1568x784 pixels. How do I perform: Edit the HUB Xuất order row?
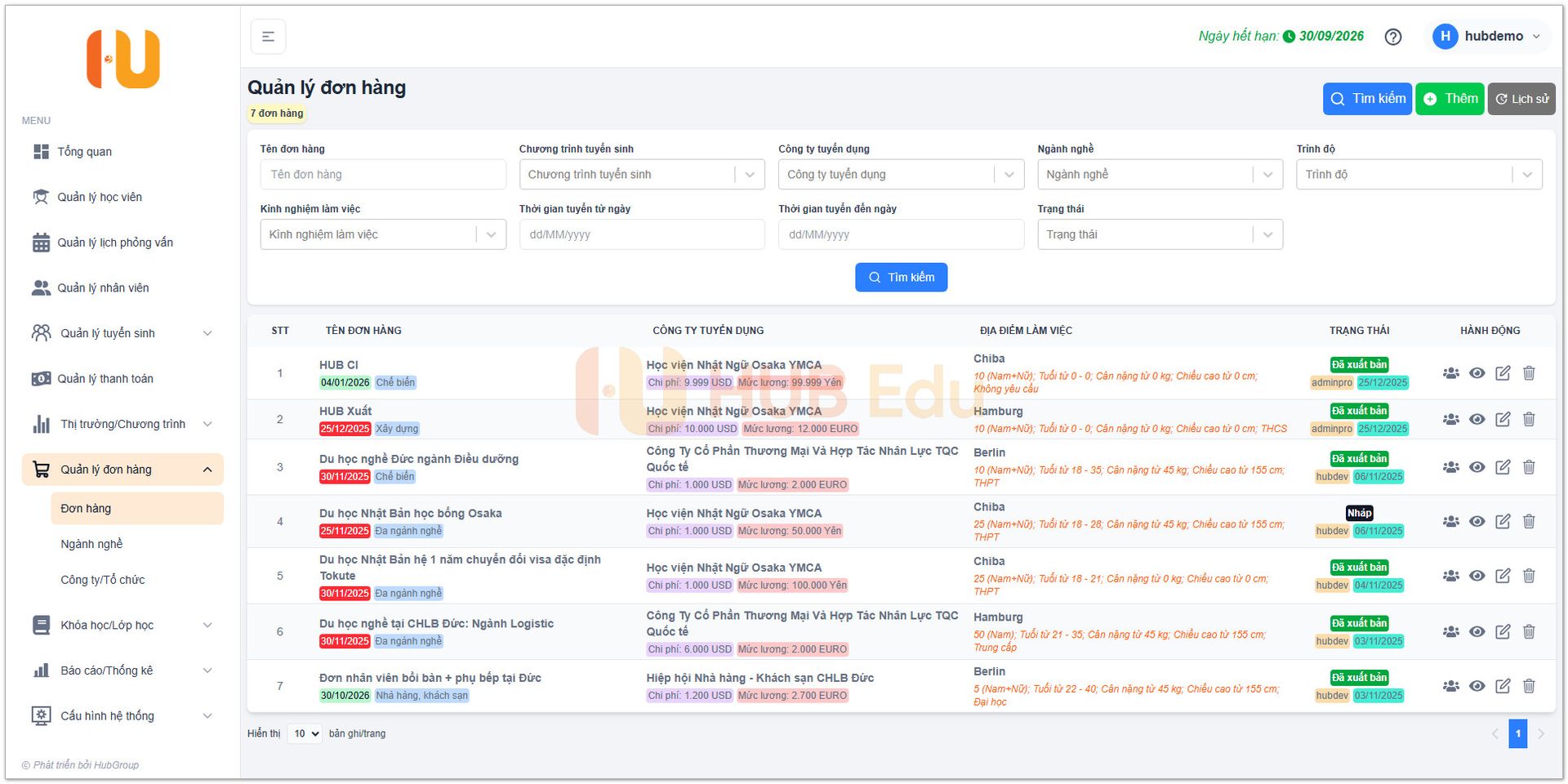[1503, 419]
